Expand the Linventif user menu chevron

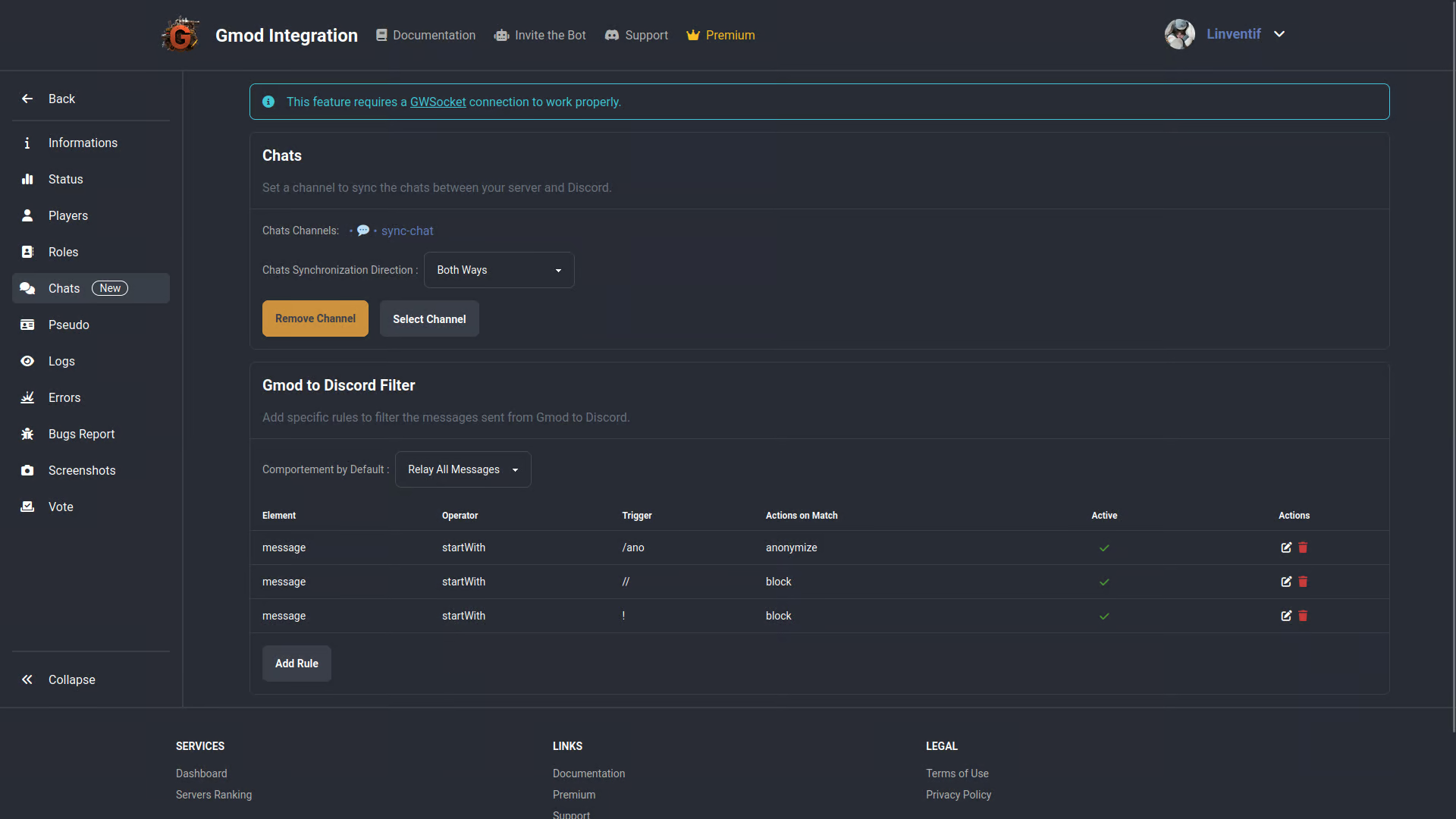coord(1279,34)
